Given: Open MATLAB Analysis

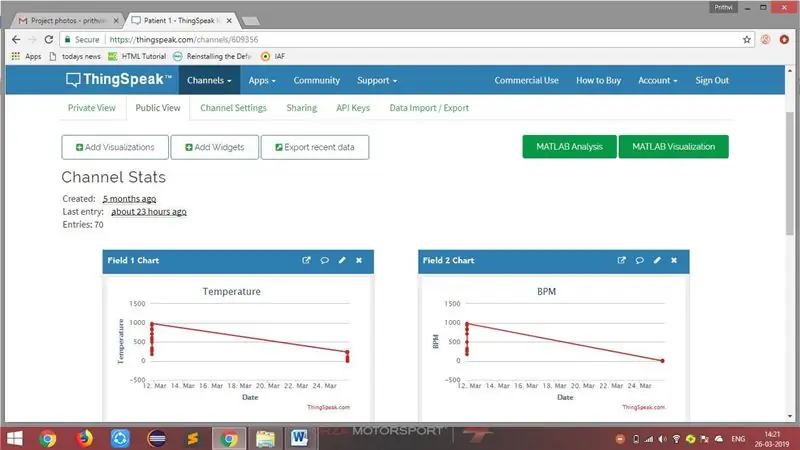Looking at the screenshot, I should [569, 146].
